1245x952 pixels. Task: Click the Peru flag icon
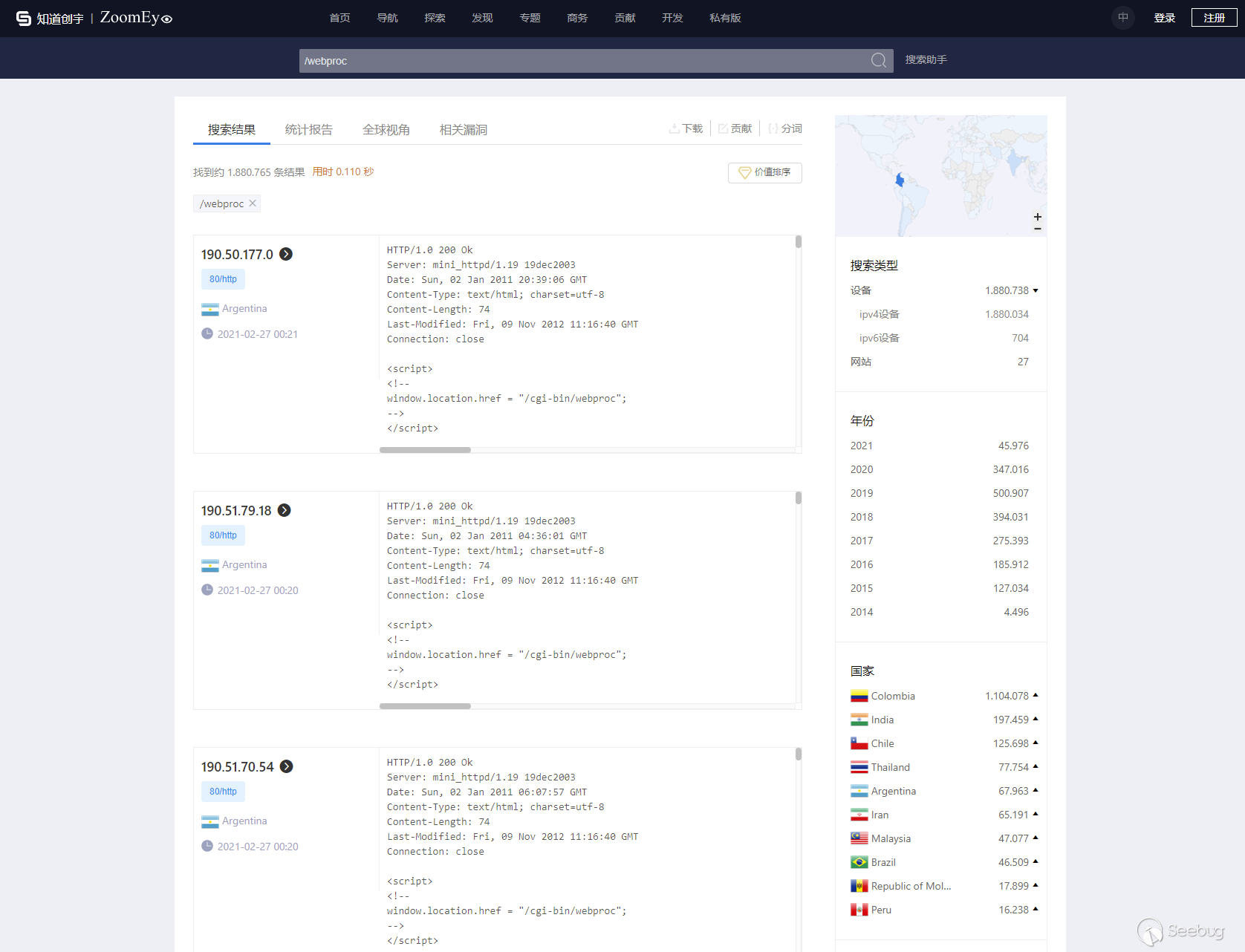[859, 910]
